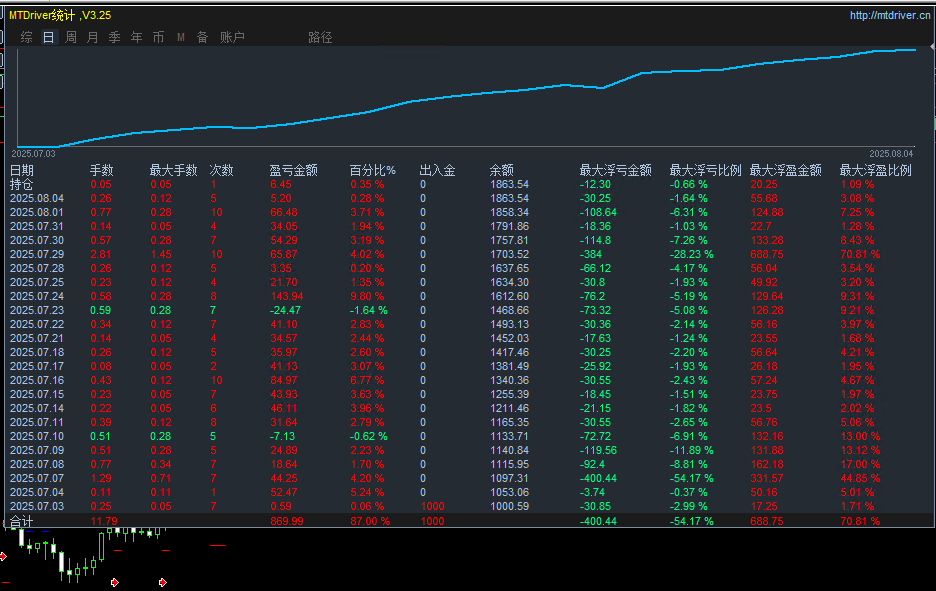The image size is (936, 591).
Task: Open the http://mtdriver.cn link
Action: click(x=890, y=16)
